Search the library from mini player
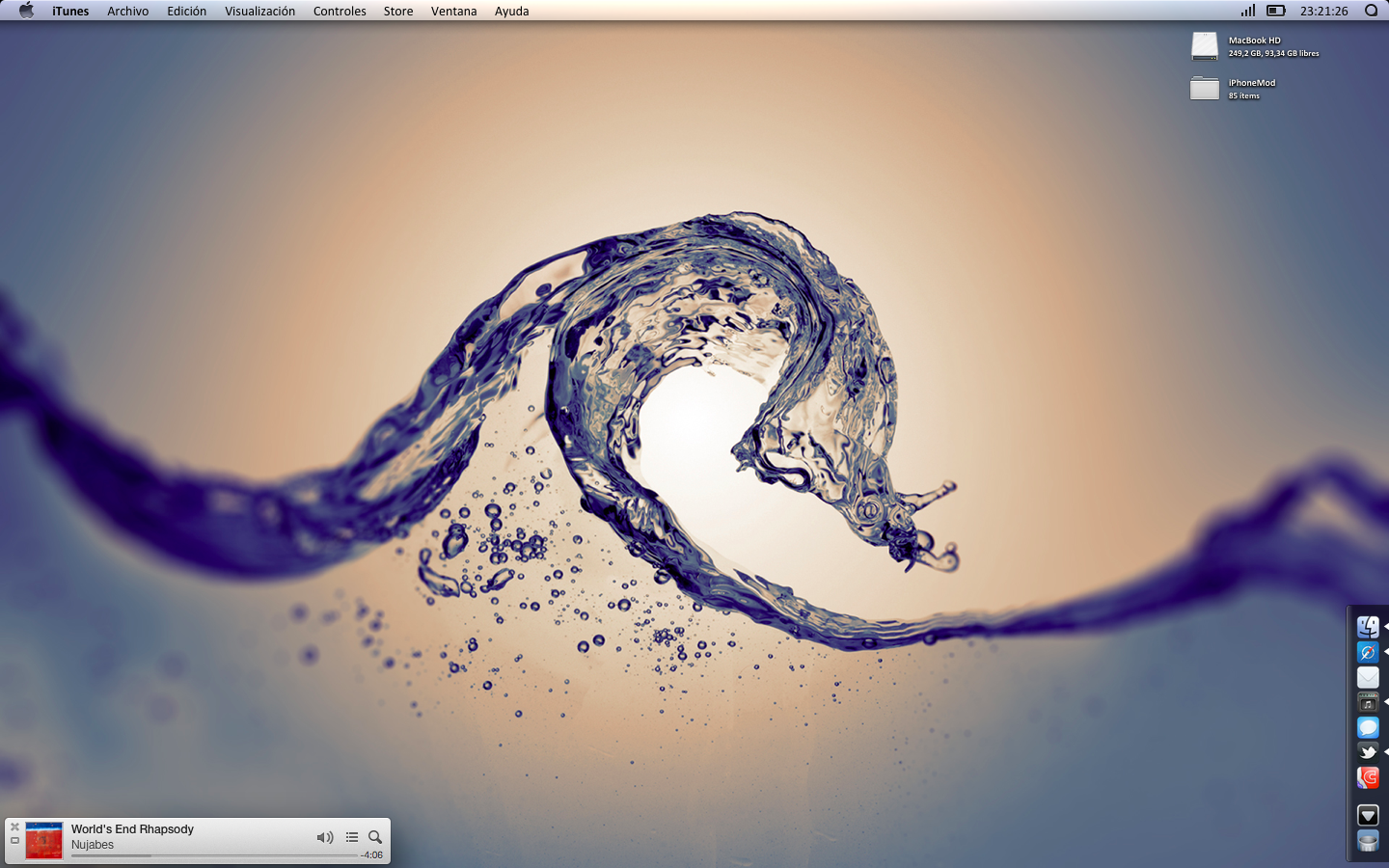This screenshot has width=1389, height=868. 375,837
